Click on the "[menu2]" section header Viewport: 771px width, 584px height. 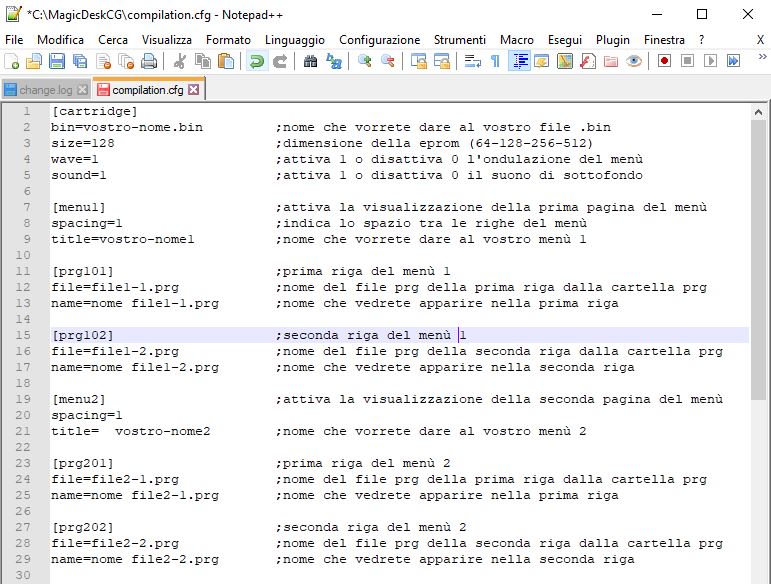(x=79, y=399)
